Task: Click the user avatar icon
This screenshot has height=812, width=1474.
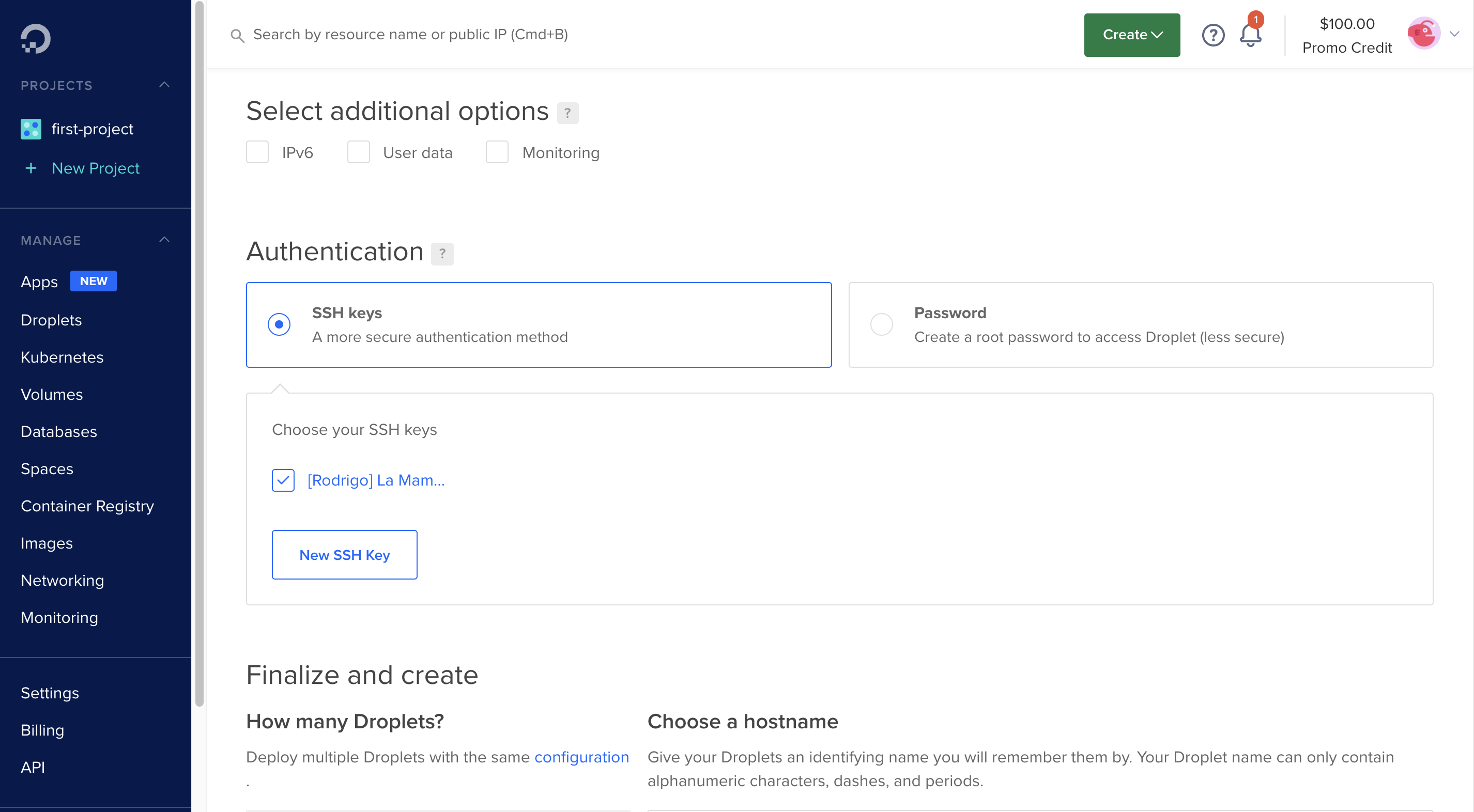Action: [x=1424, y=34]
